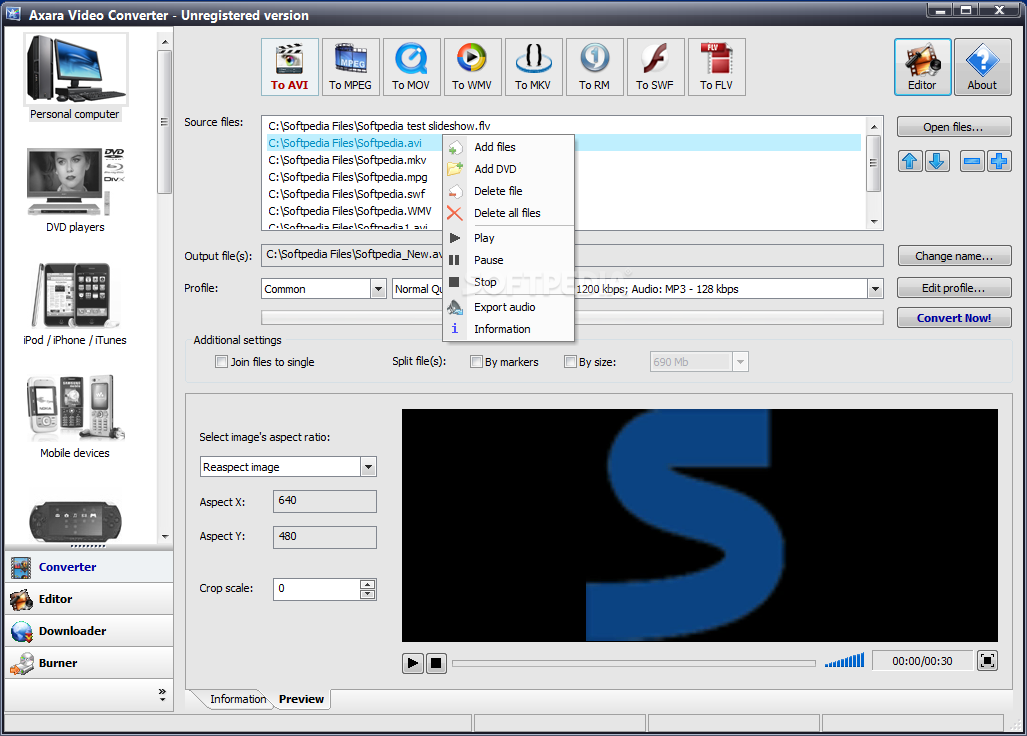Move selected file up with blue arrow
Screen dimensions: 1027x736
[910, 161]
